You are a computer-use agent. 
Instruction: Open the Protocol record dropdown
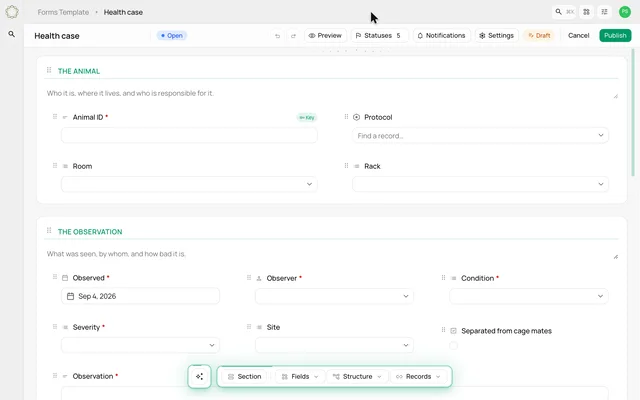[480, 136]
